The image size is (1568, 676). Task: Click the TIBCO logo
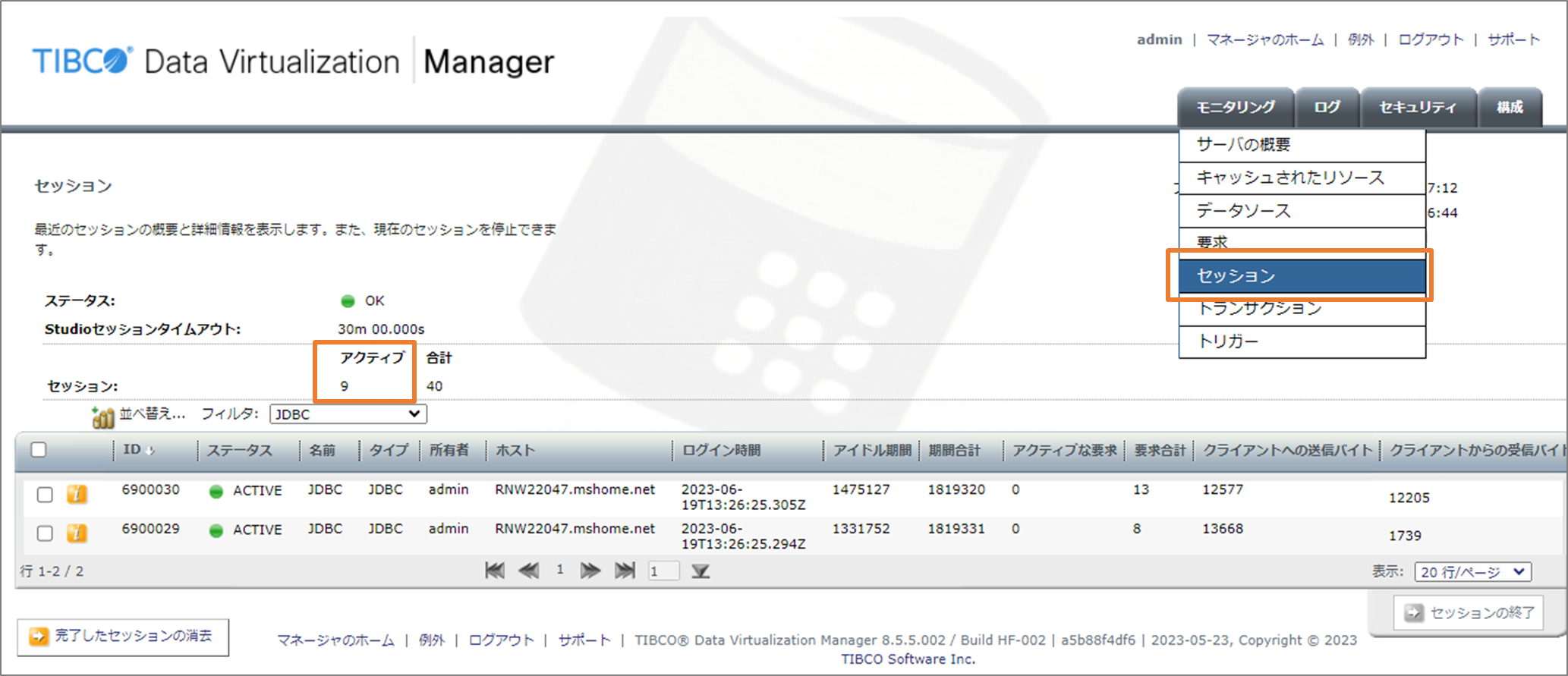point(82,61)
